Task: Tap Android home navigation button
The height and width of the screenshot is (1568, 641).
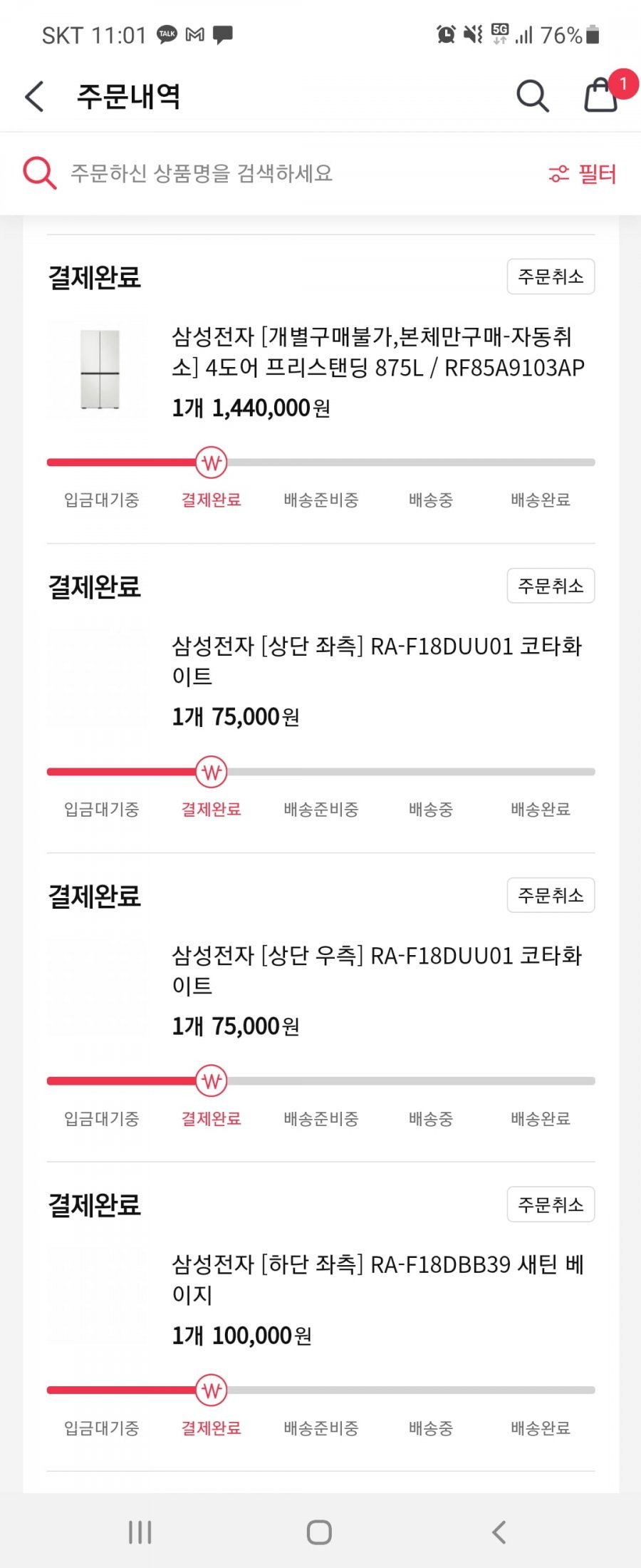Action: (319, 1532)
